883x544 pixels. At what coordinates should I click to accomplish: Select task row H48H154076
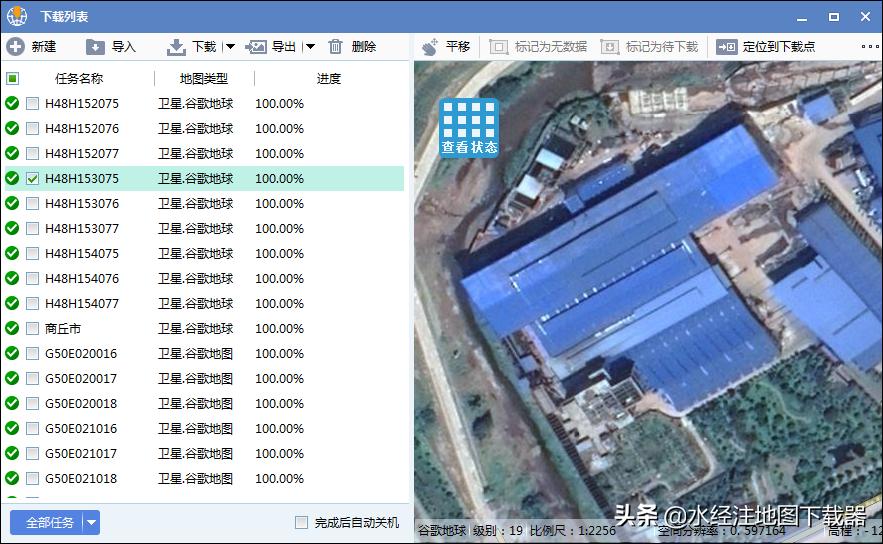coord(204,278)
